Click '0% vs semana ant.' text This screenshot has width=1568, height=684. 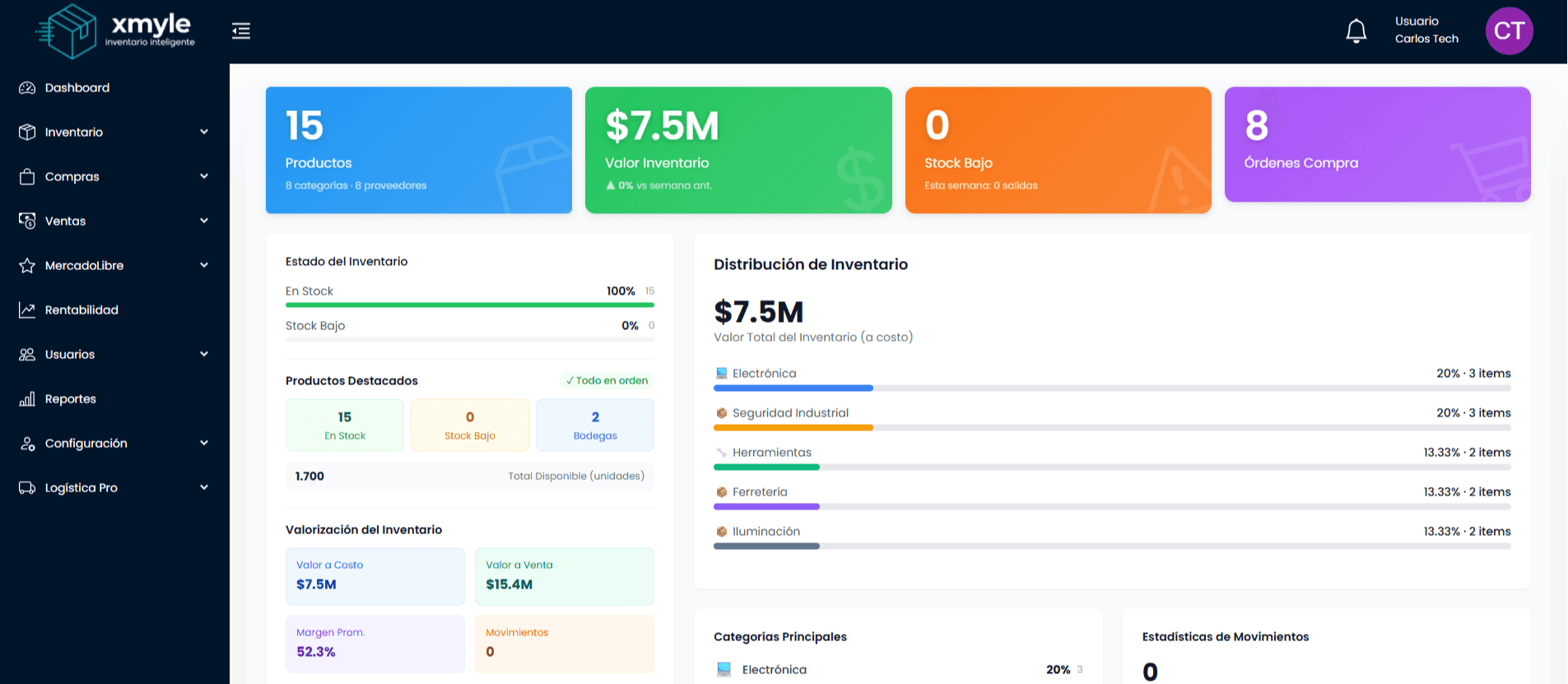pyautogui.click(x=659, y=186)
